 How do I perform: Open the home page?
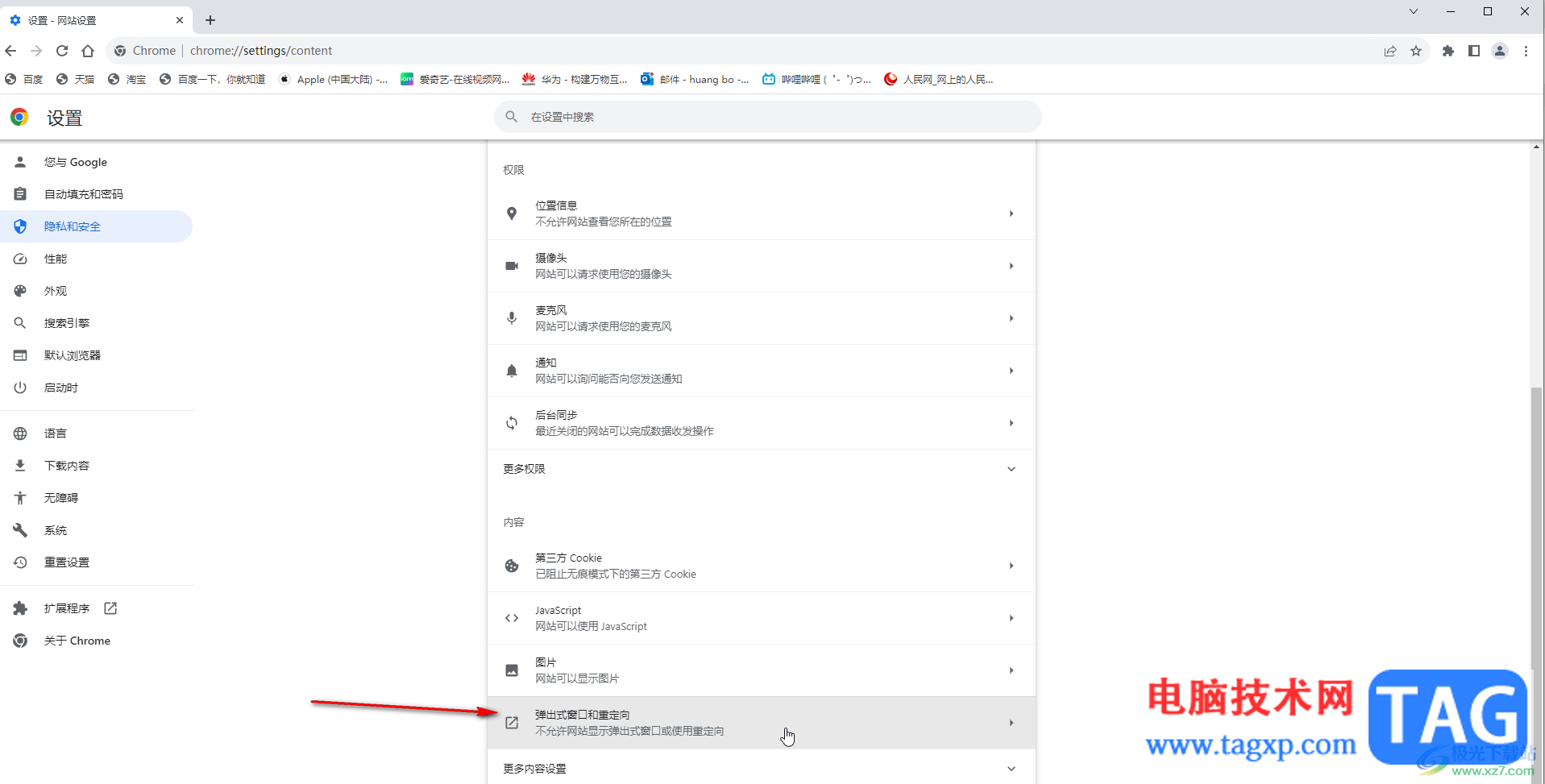point(88,51)
